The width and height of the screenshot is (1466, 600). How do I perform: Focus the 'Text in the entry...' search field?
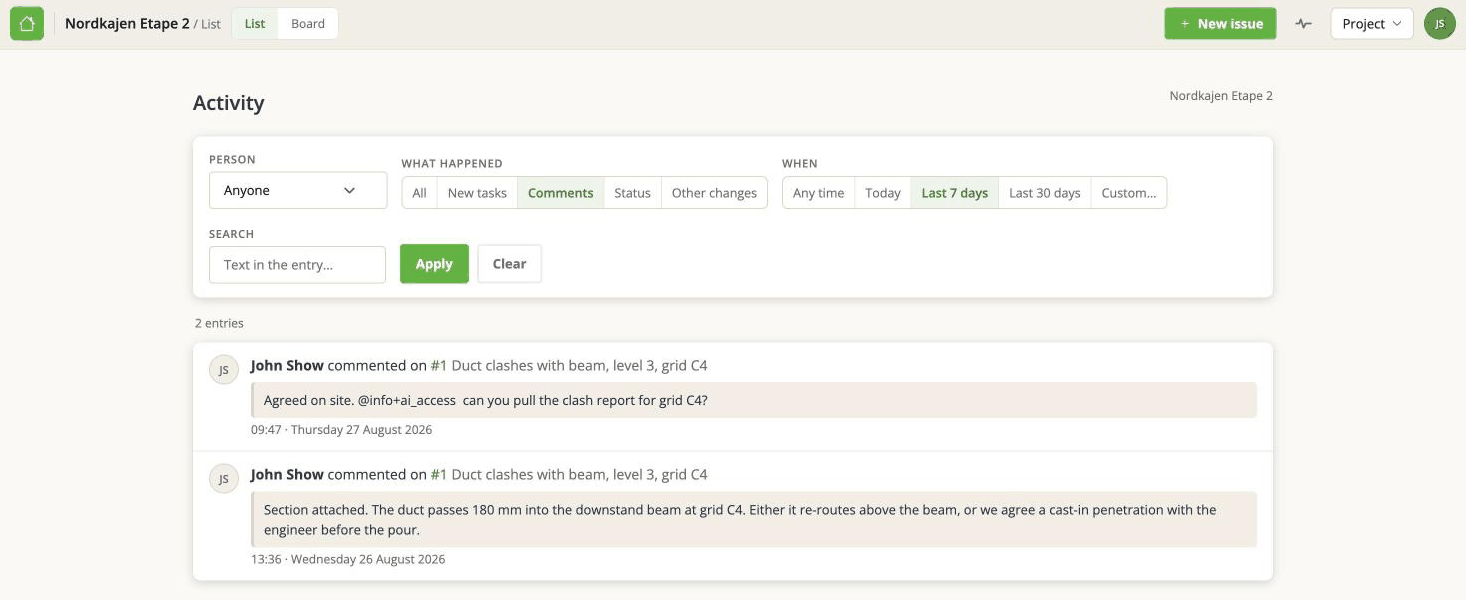297,265
